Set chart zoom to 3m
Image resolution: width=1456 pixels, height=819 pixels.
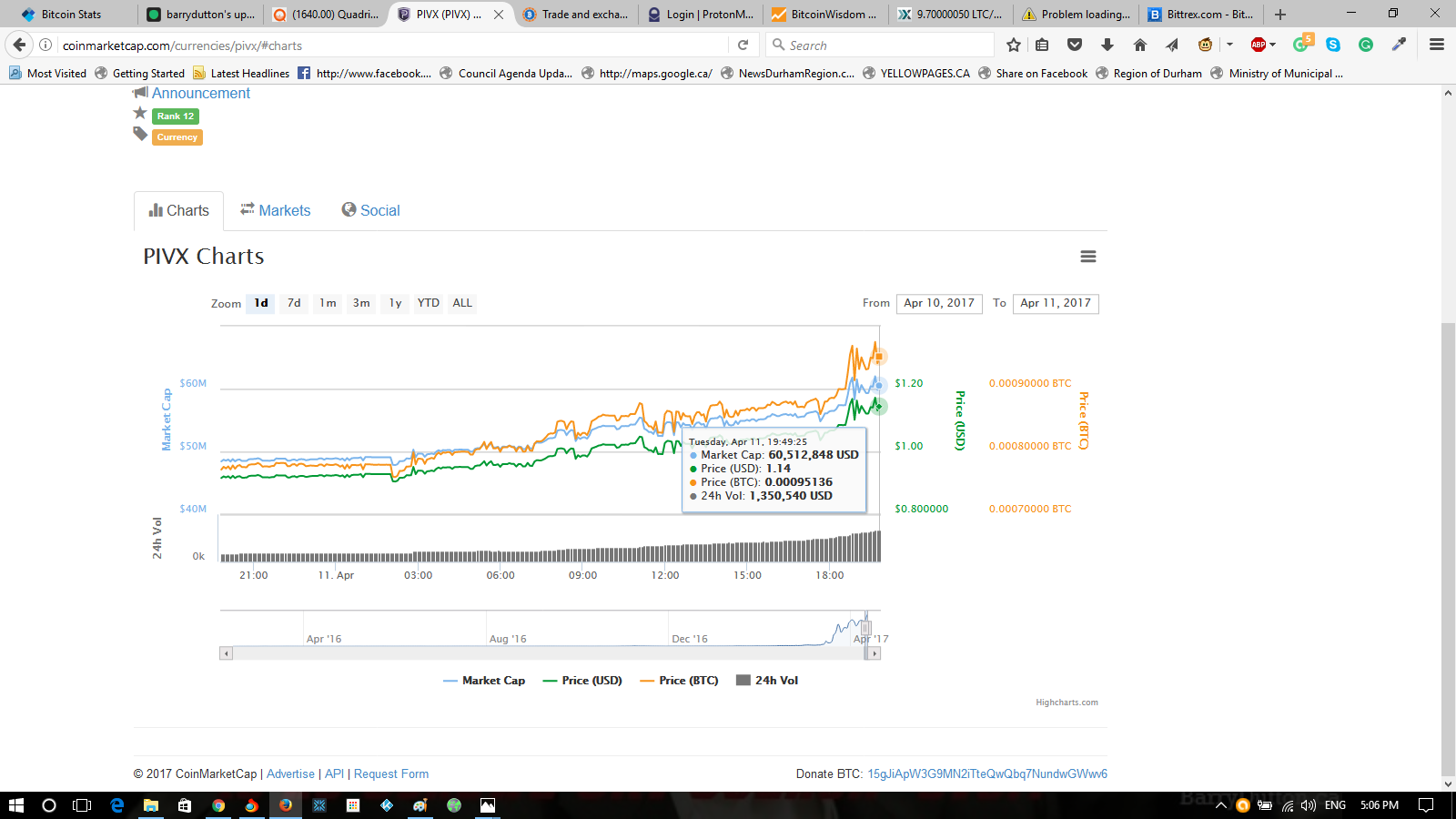(x=361, y=303)
